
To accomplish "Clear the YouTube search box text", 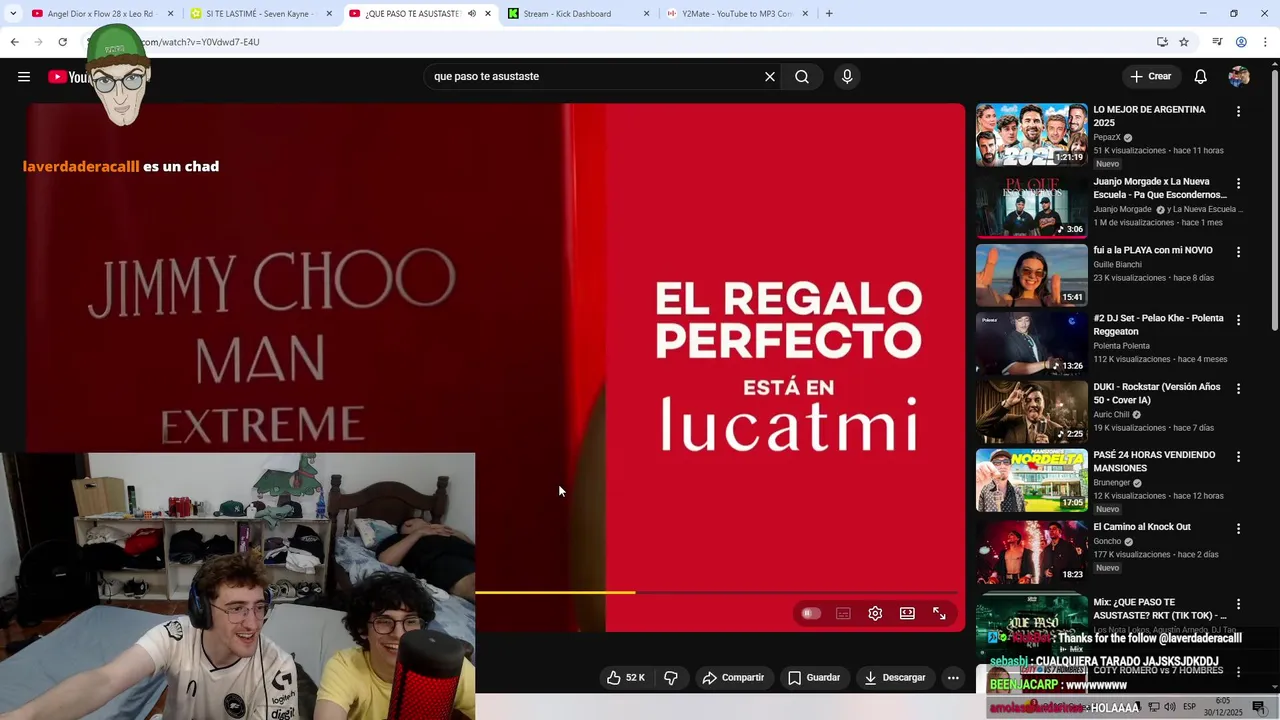I will [x=770, y=77].
